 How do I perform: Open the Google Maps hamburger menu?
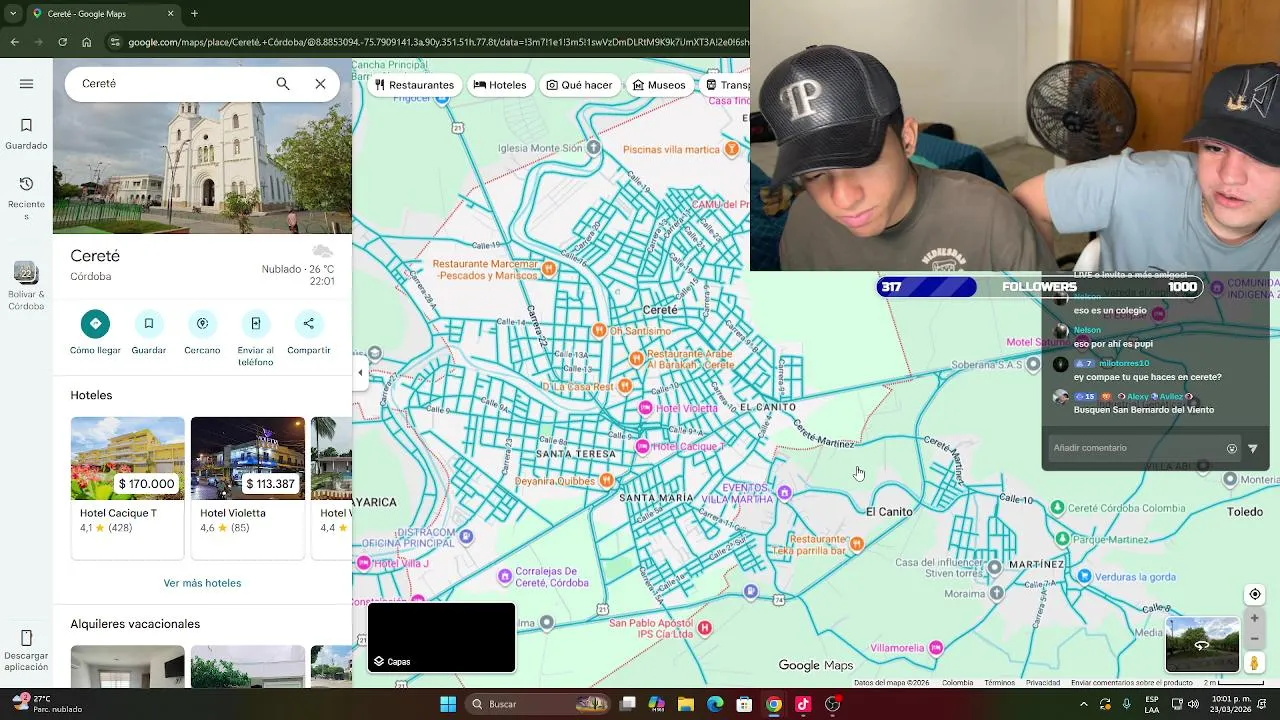coord(26,84)
